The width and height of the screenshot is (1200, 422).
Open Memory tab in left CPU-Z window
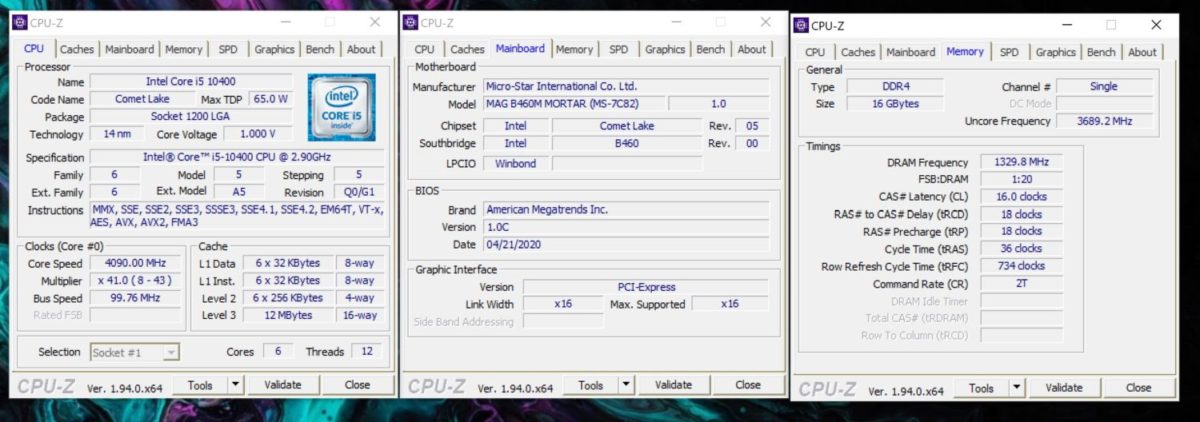[184, 49]
